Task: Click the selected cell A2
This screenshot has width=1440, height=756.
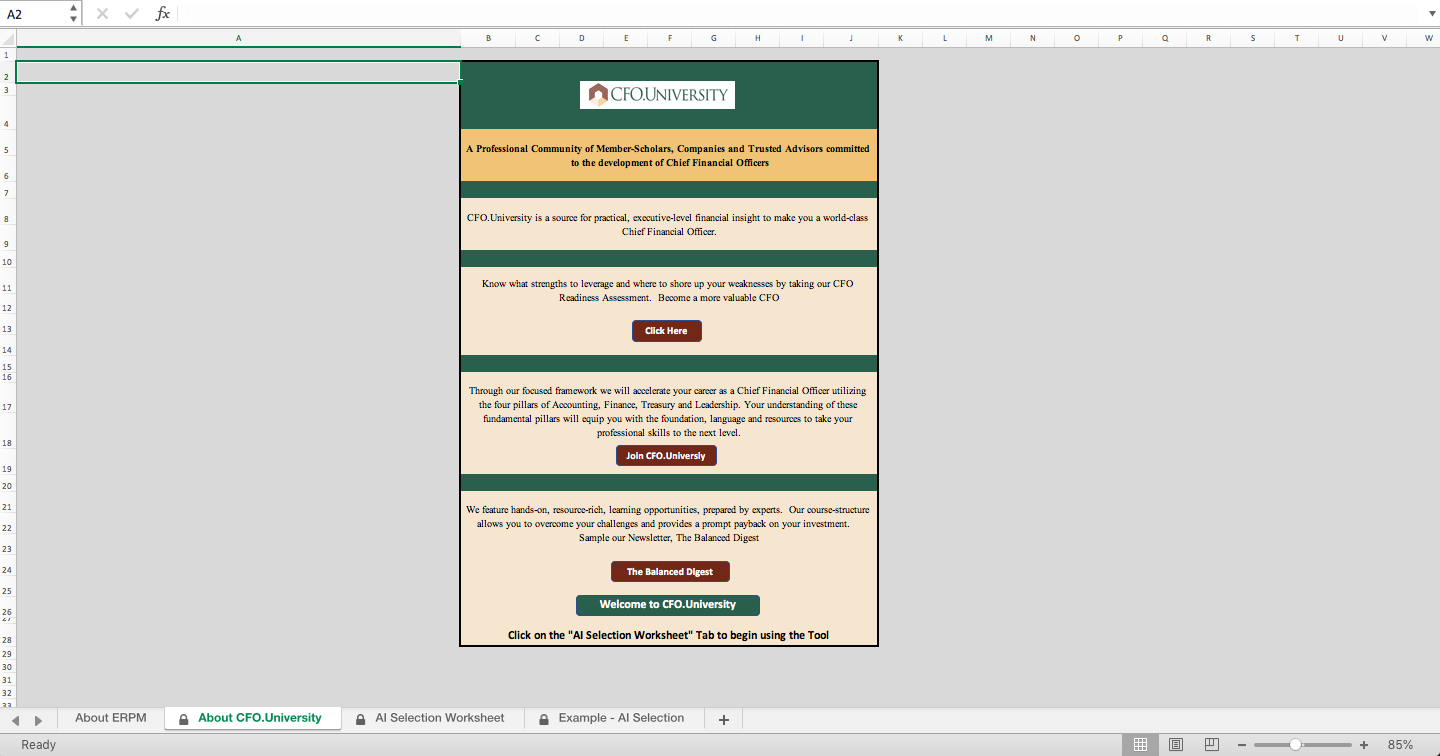Action: click(238, 72)
